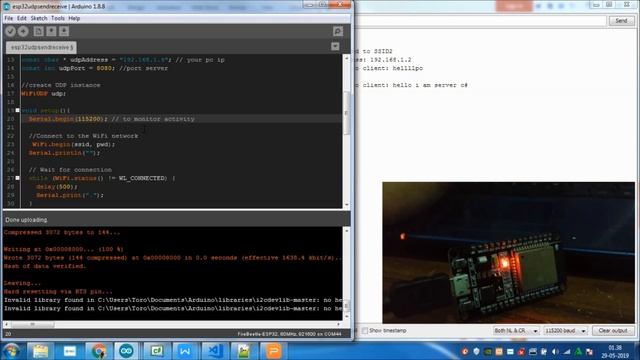Click the volume speaker tray icon
This screenshot has height=360, width=640.
click(555, 351)
